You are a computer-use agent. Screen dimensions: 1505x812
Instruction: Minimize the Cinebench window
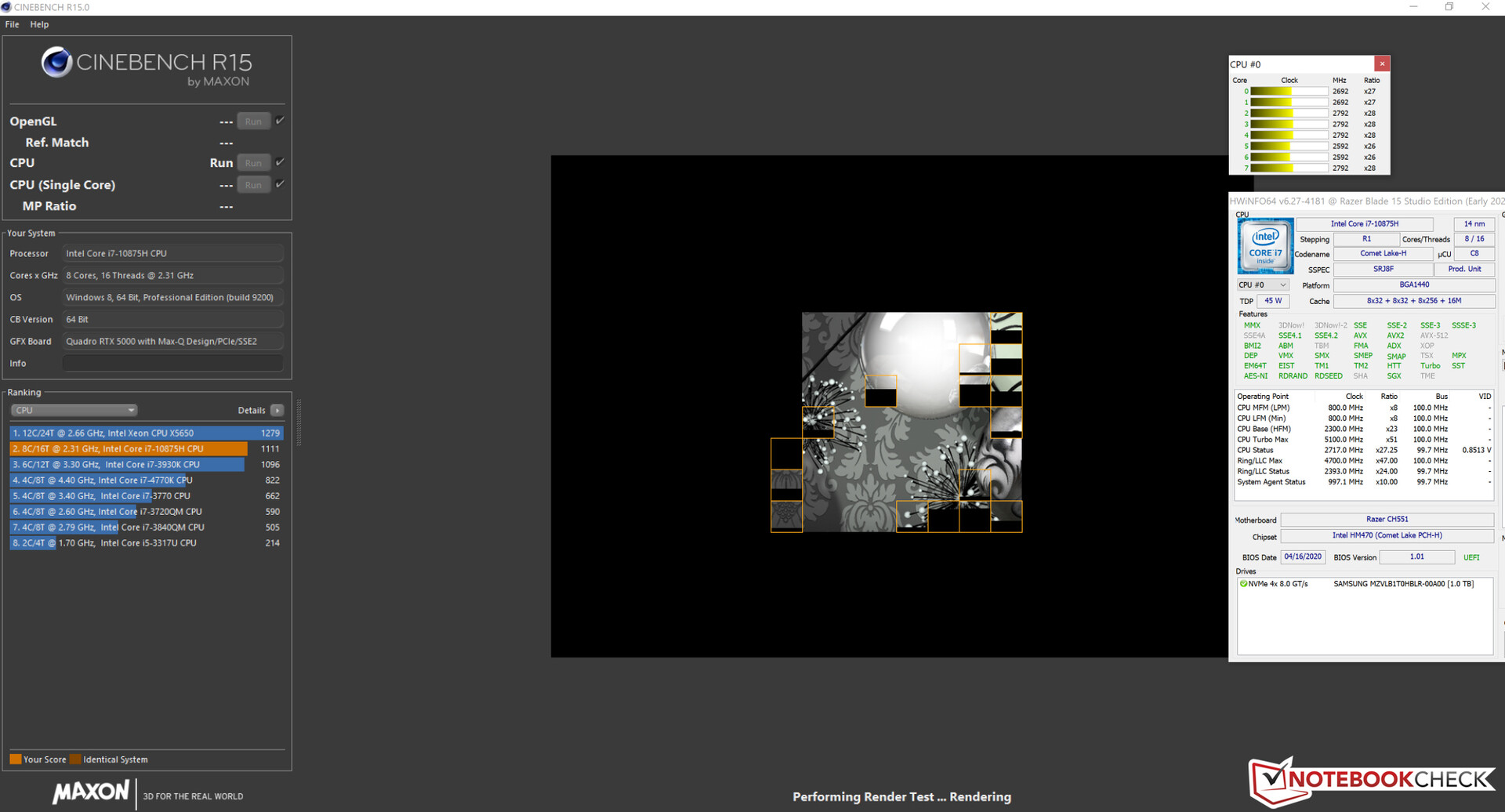(x=1413, y=7)
